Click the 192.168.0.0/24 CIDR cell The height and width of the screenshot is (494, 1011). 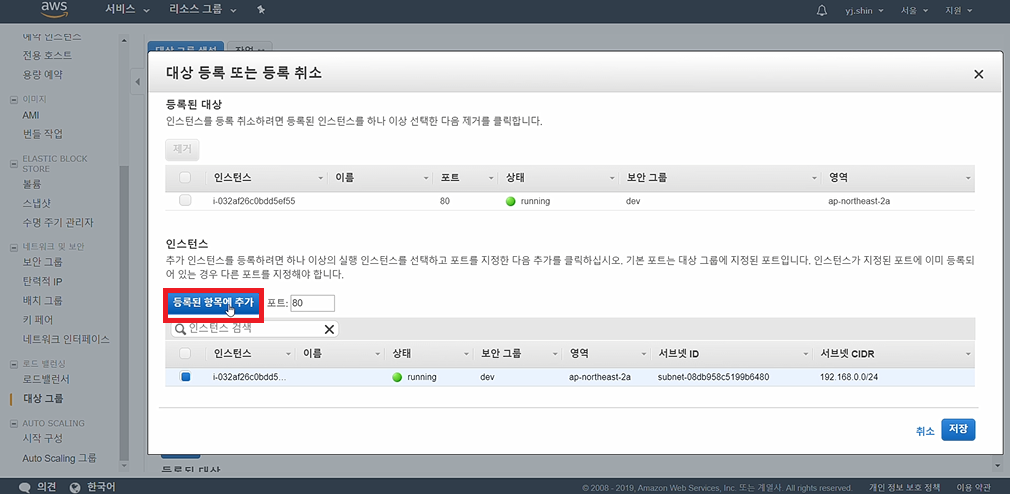pos(849,377)
